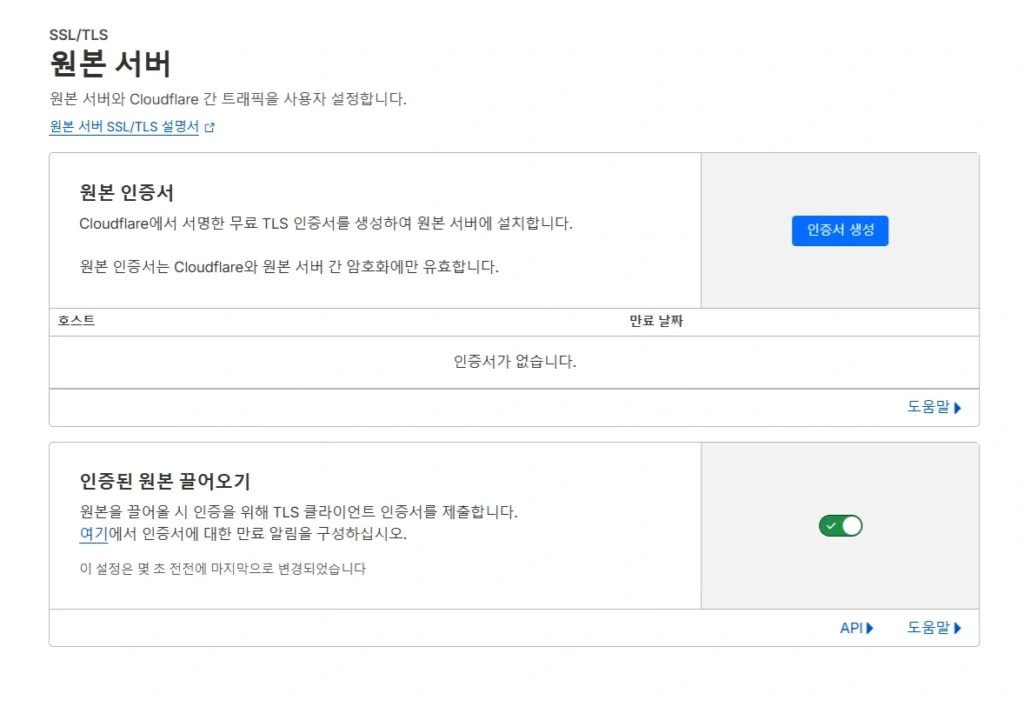Click the SSL/TLS breadcrumb label
The width and height of the screenshot is (1024, 707).
pos(78,35)
